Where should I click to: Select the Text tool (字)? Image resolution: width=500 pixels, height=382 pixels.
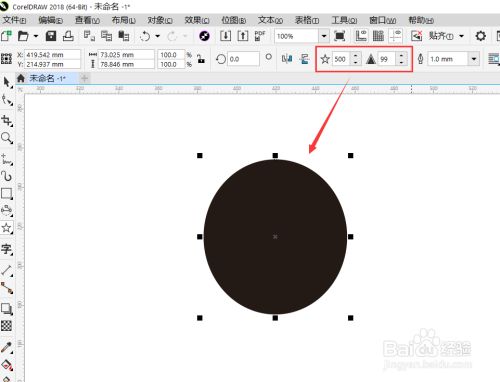(x=6, y=249)
